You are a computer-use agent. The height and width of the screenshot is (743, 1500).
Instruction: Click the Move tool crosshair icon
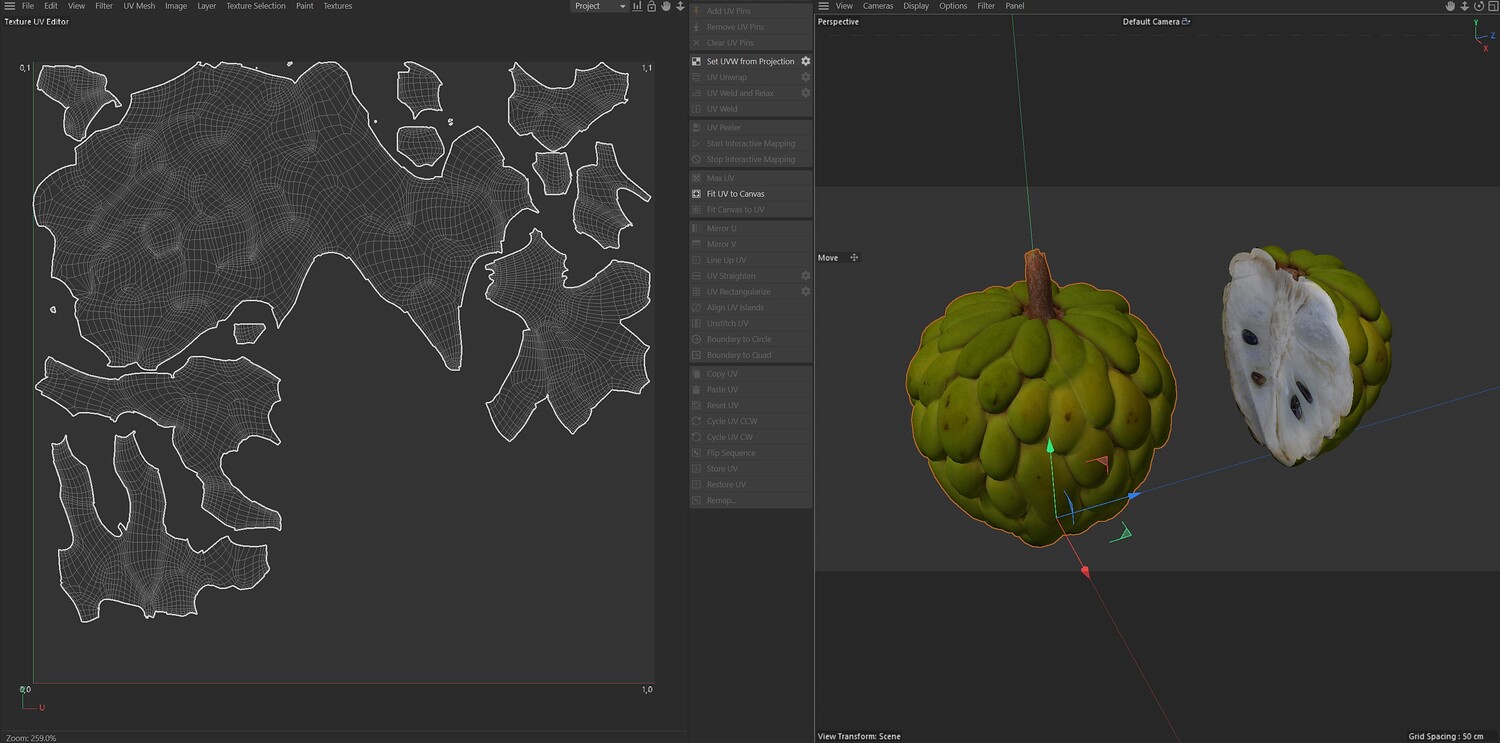854,257
